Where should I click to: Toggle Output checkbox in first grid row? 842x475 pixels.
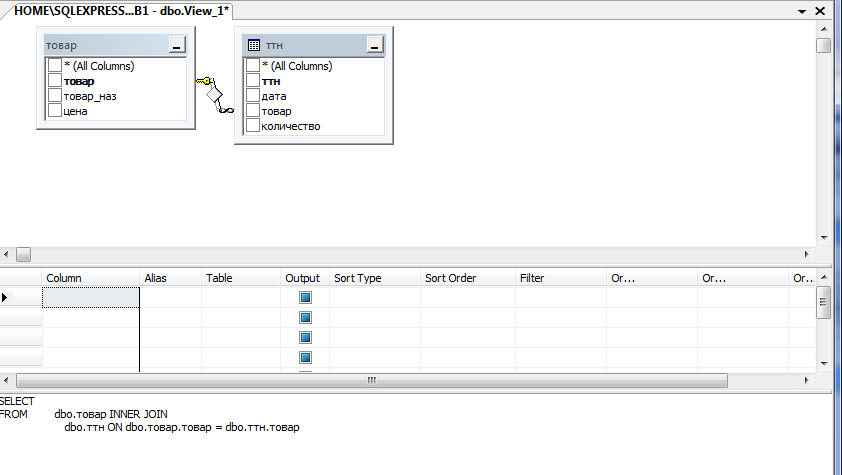(x=305, y=297)
